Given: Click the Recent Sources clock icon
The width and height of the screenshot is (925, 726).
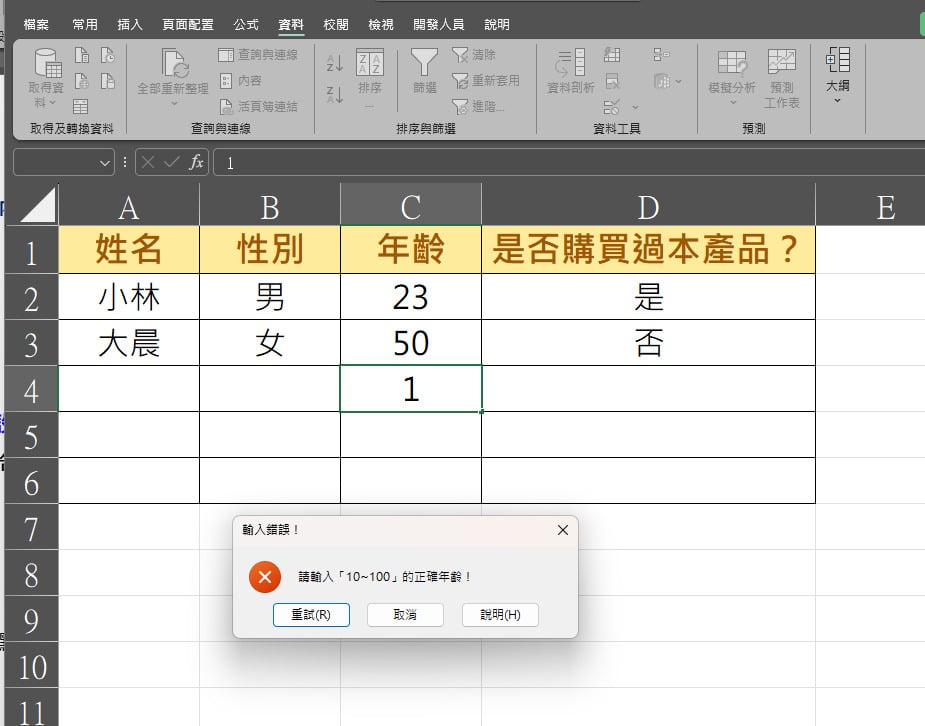Looking at the screenshot, I should click(x=107, y=55).
